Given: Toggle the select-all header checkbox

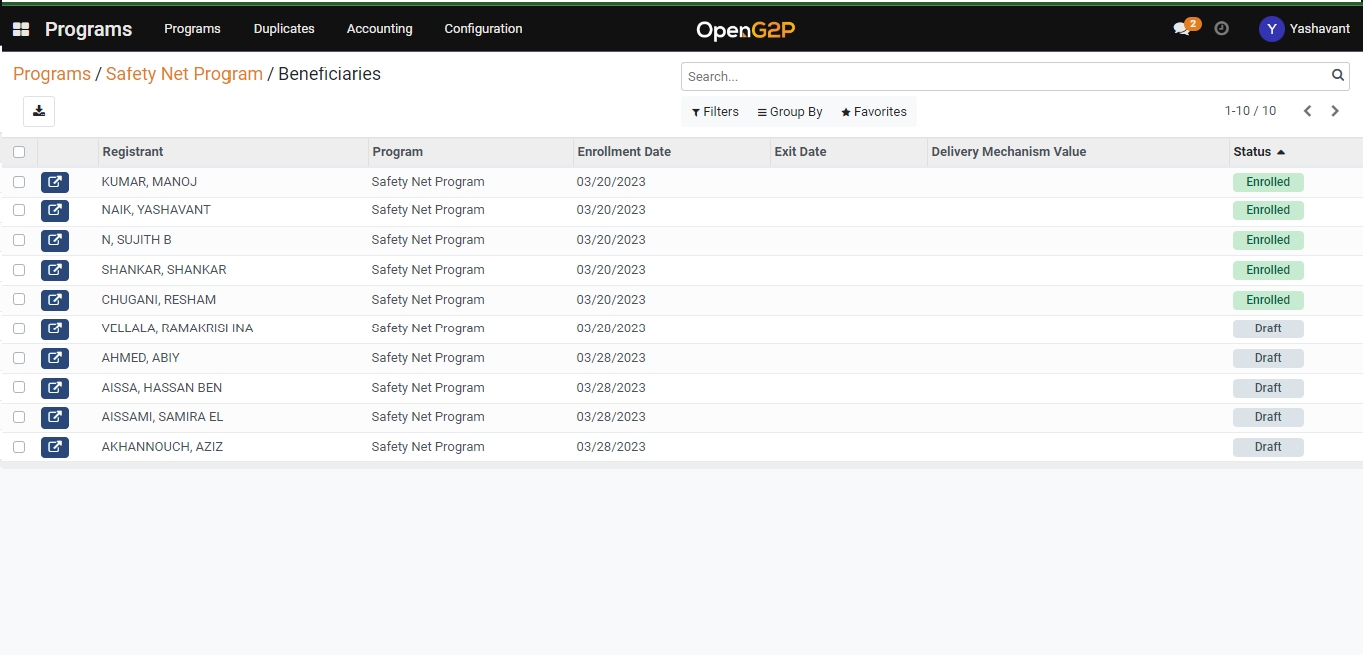Looking at the screenshot, I should [19, 152].
